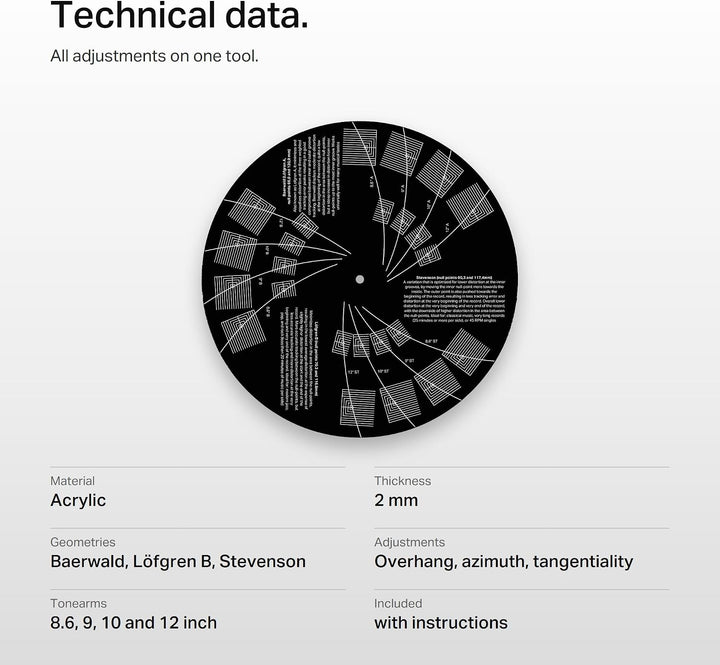
Task: Click the "2 mm" thickness value
Action: pyautogui.click(x=396, y=500)
